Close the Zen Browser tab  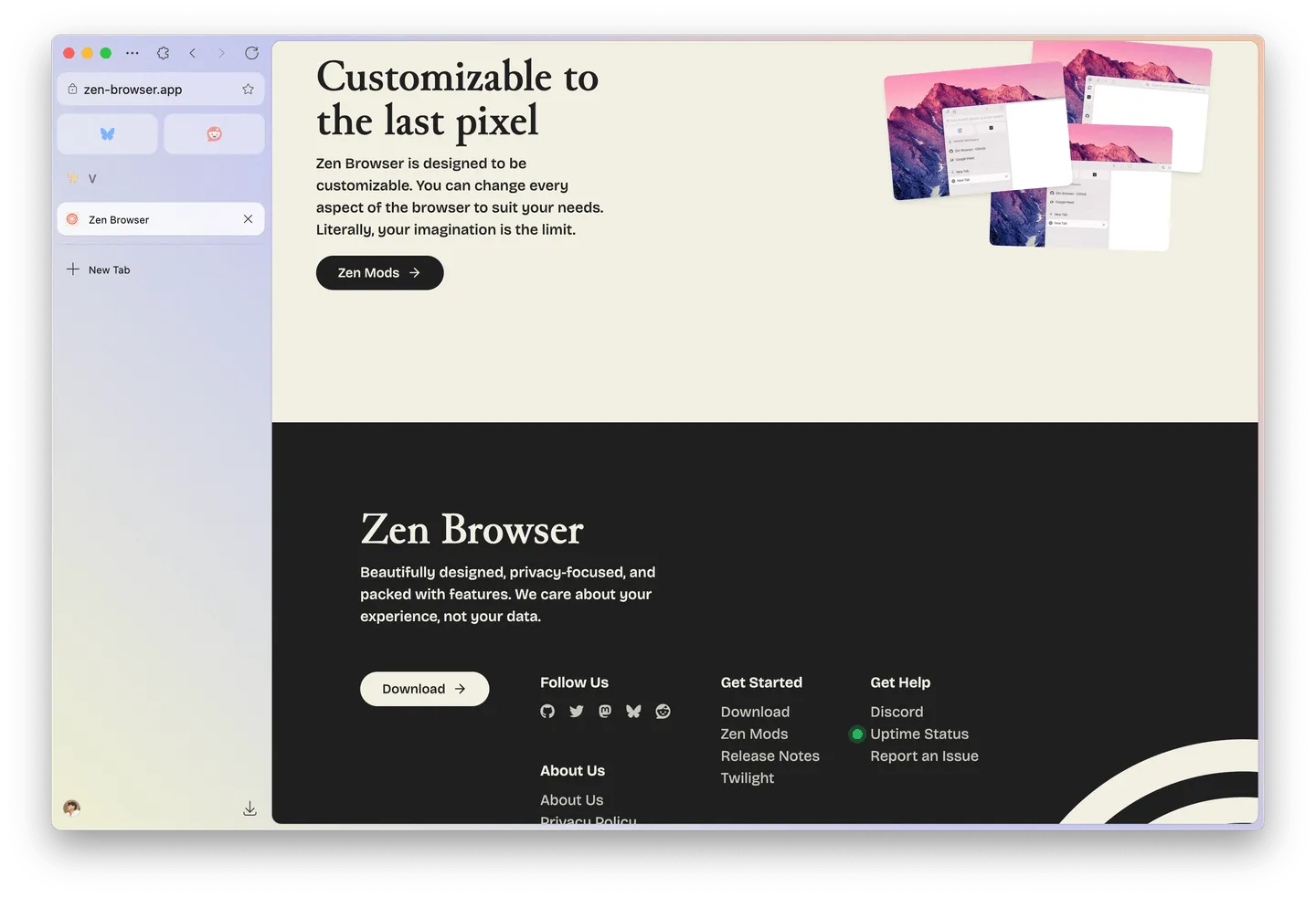click(248, 219)
